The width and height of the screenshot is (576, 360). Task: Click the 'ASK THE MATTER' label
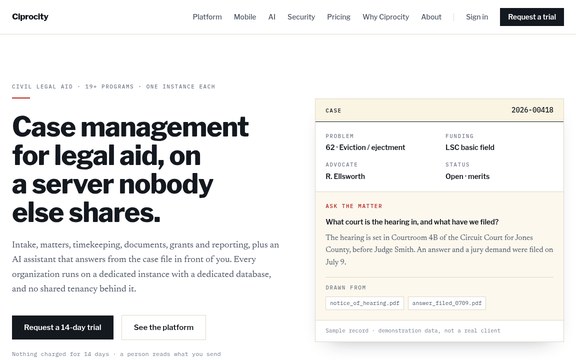pos(354,206)
